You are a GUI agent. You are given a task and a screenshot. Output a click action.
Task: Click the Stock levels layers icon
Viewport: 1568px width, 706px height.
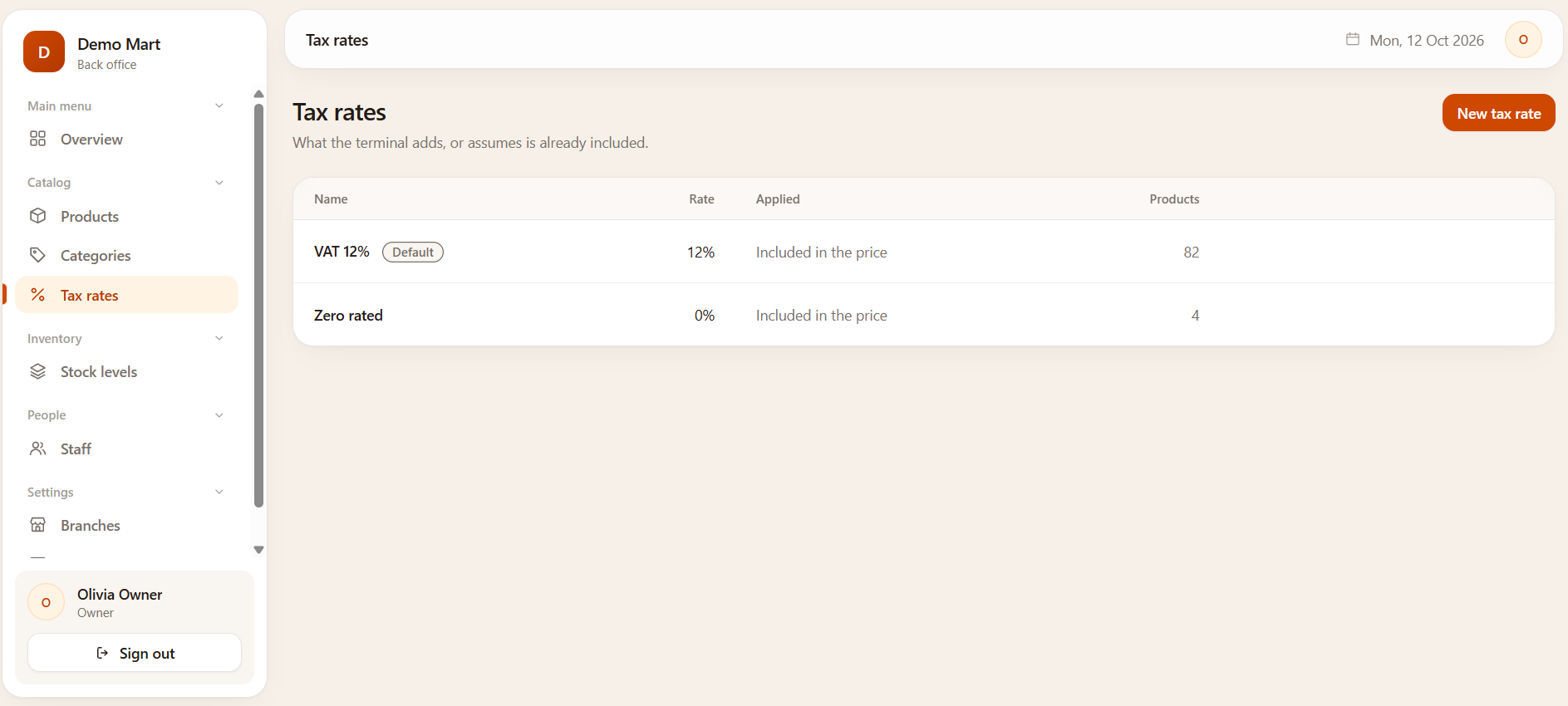[x=37, y=371]
